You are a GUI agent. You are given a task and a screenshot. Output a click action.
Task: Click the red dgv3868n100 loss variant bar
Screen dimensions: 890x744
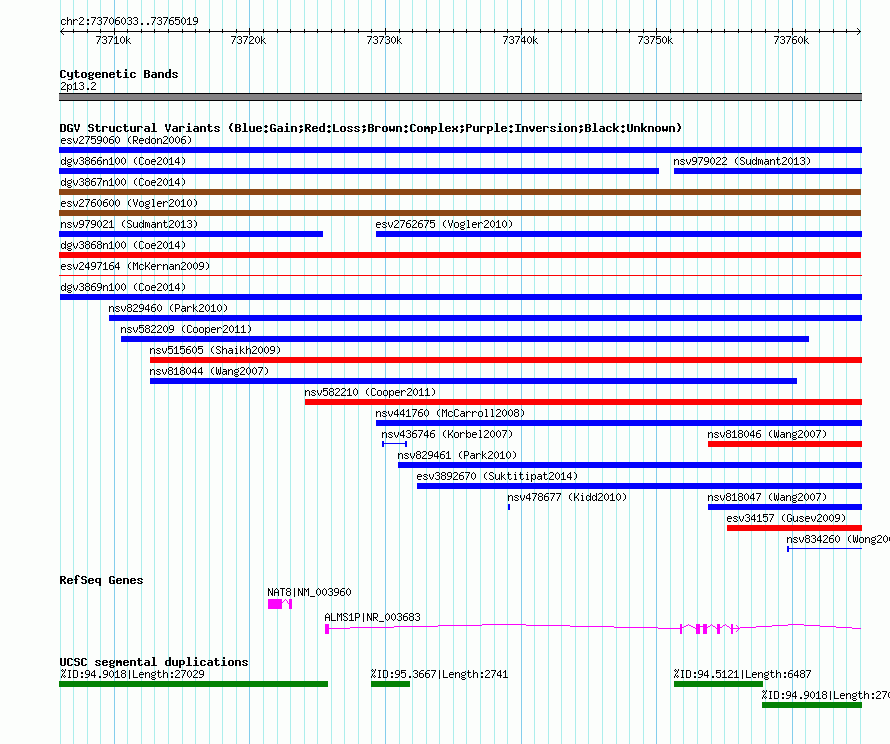(x=460, y=255)
